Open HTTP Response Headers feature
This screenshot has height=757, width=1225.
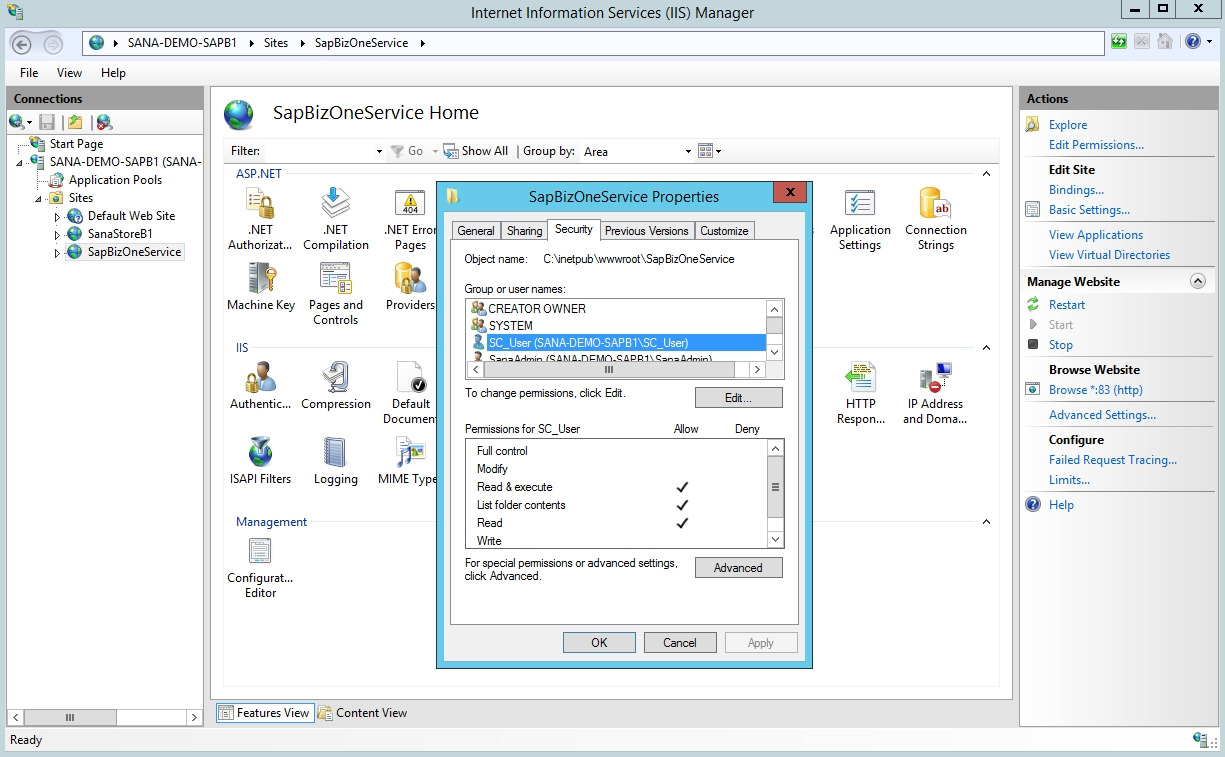coord(860,393)
